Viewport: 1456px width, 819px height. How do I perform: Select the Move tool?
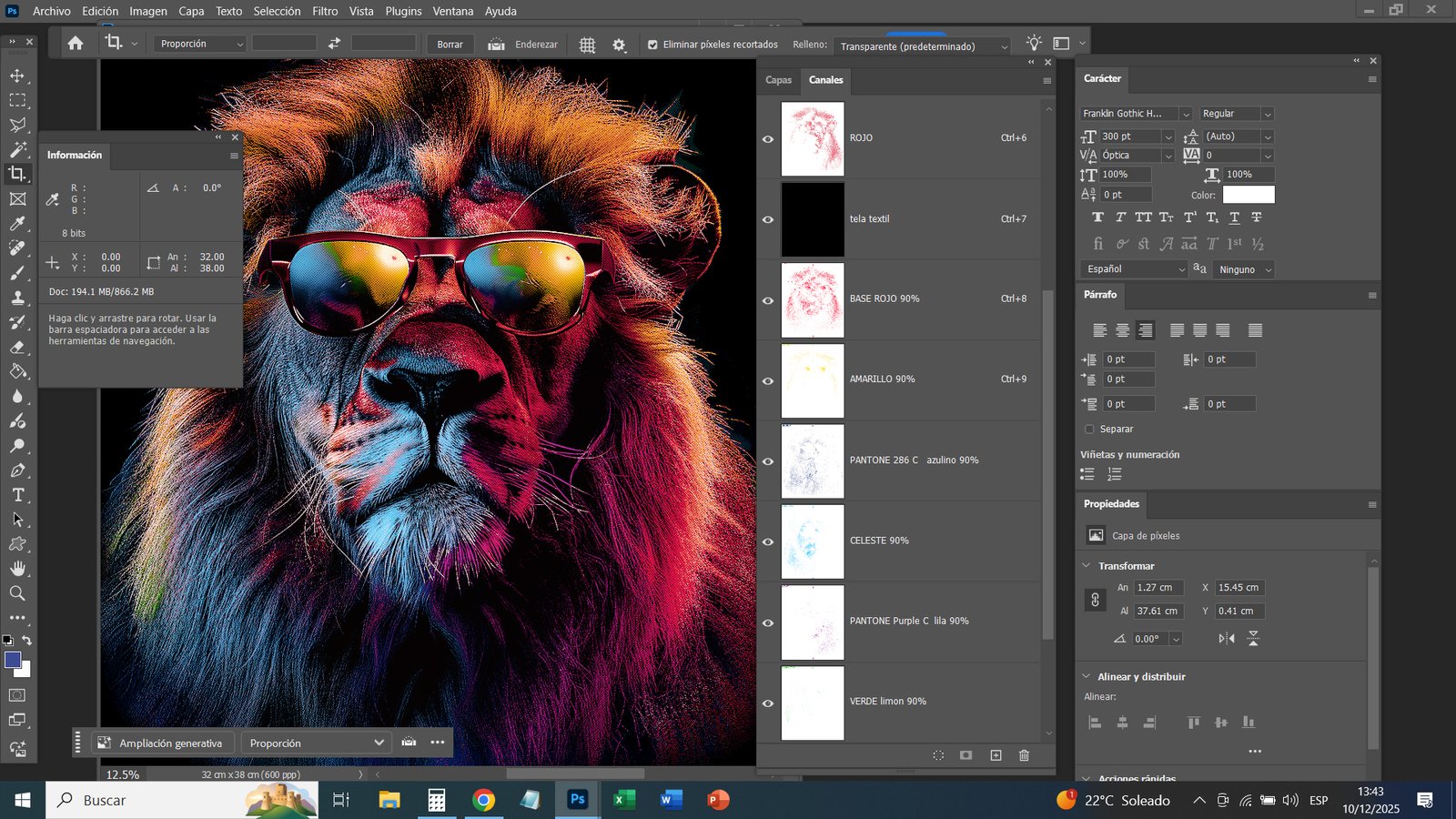click(x=17, y=76)
